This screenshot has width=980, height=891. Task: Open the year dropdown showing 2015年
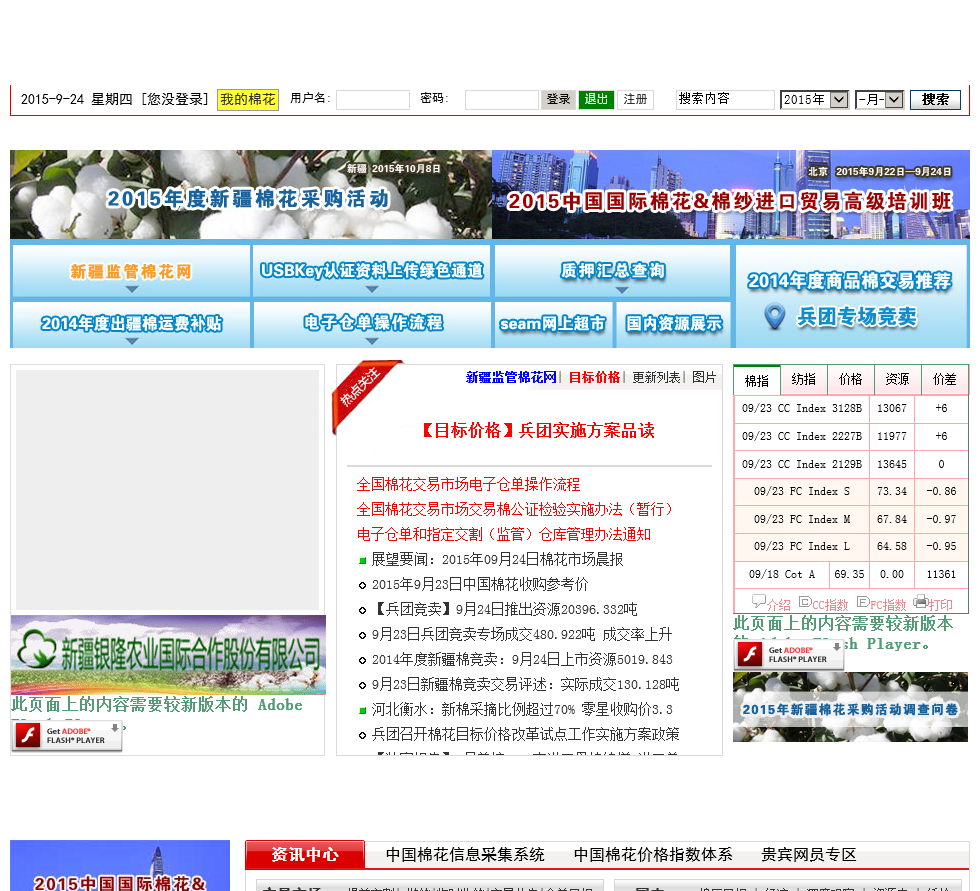(x=814, y=99)
